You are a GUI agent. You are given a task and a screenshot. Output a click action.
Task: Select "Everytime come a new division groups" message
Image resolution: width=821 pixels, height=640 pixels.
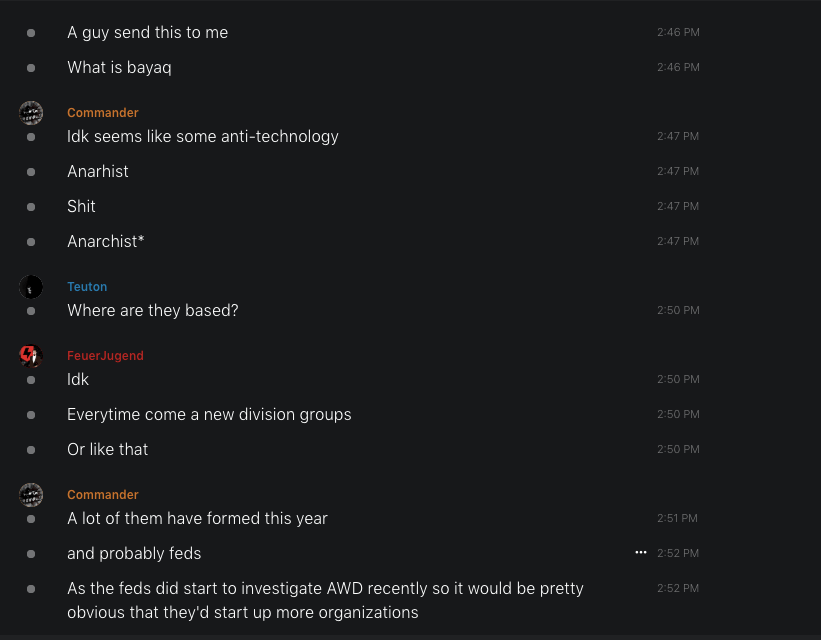[209, 415]
